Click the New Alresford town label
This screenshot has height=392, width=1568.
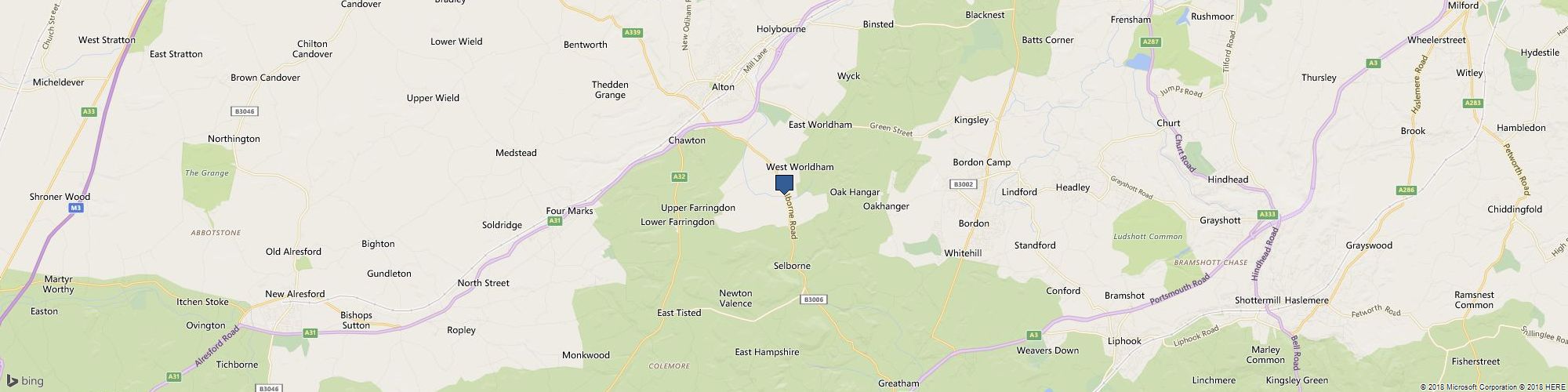click(x=295, y=294)
